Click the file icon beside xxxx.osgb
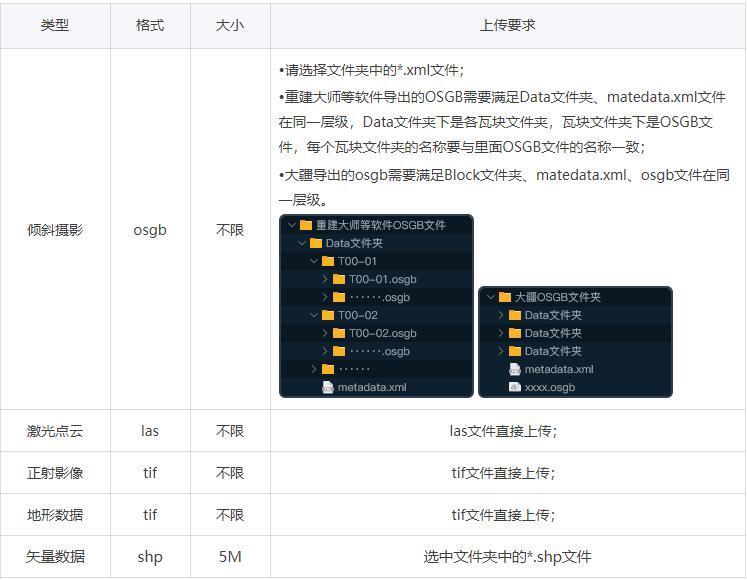Image resolution: width=747 pixels, height=580 pixels. pos(515,387)
